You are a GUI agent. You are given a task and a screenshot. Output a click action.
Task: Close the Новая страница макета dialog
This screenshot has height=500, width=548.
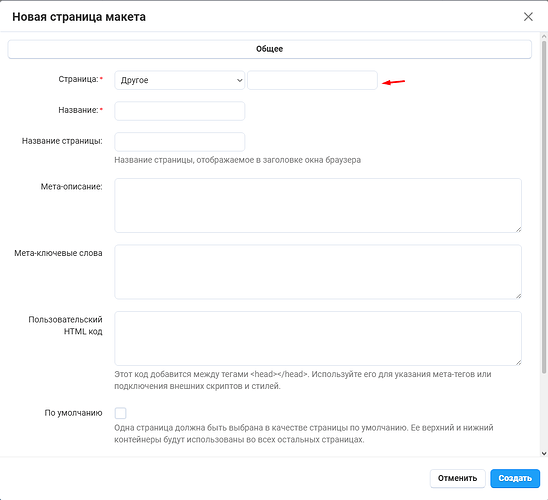[x=528, y=16]
